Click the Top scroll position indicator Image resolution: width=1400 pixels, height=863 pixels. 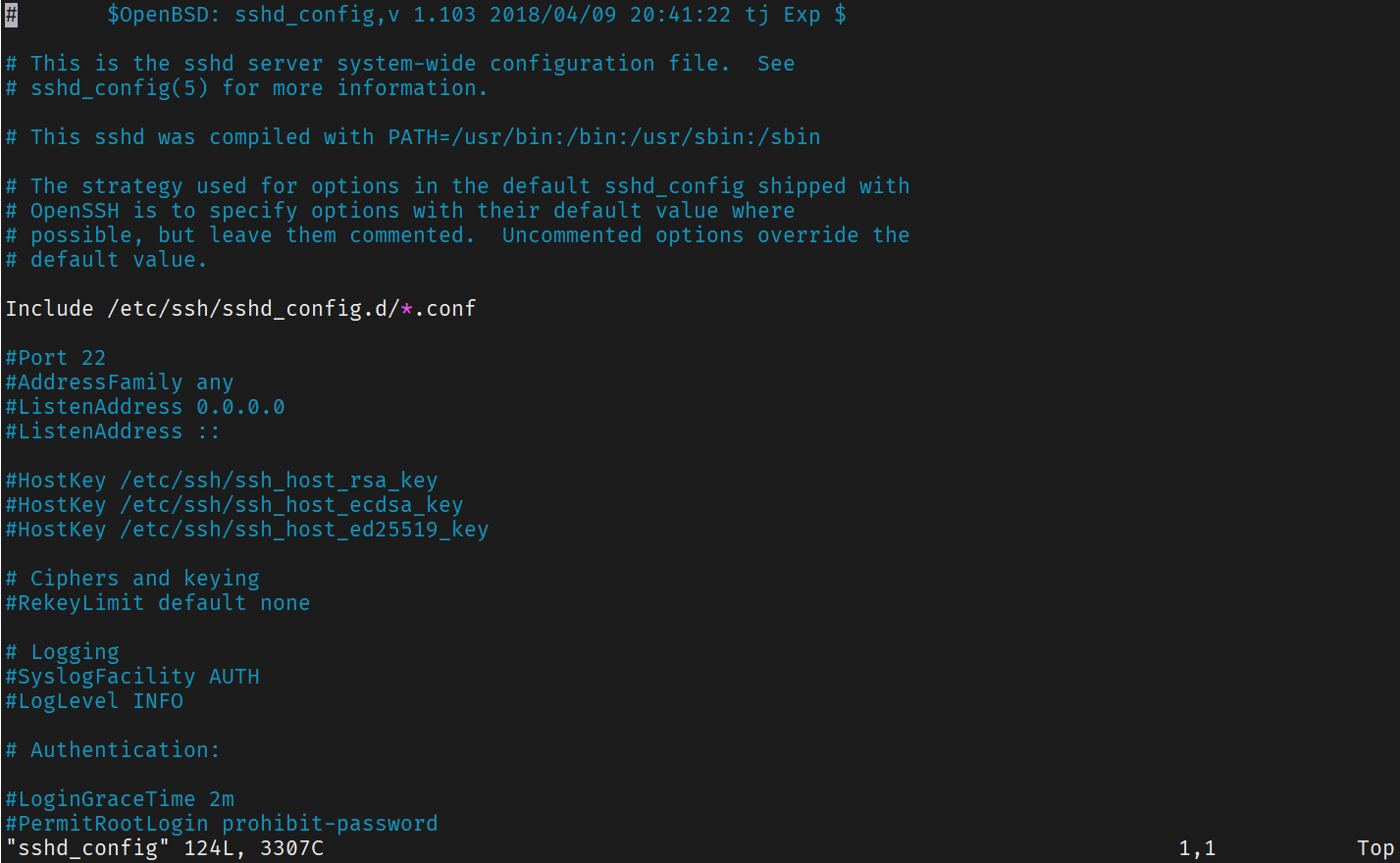(1375, 848)
